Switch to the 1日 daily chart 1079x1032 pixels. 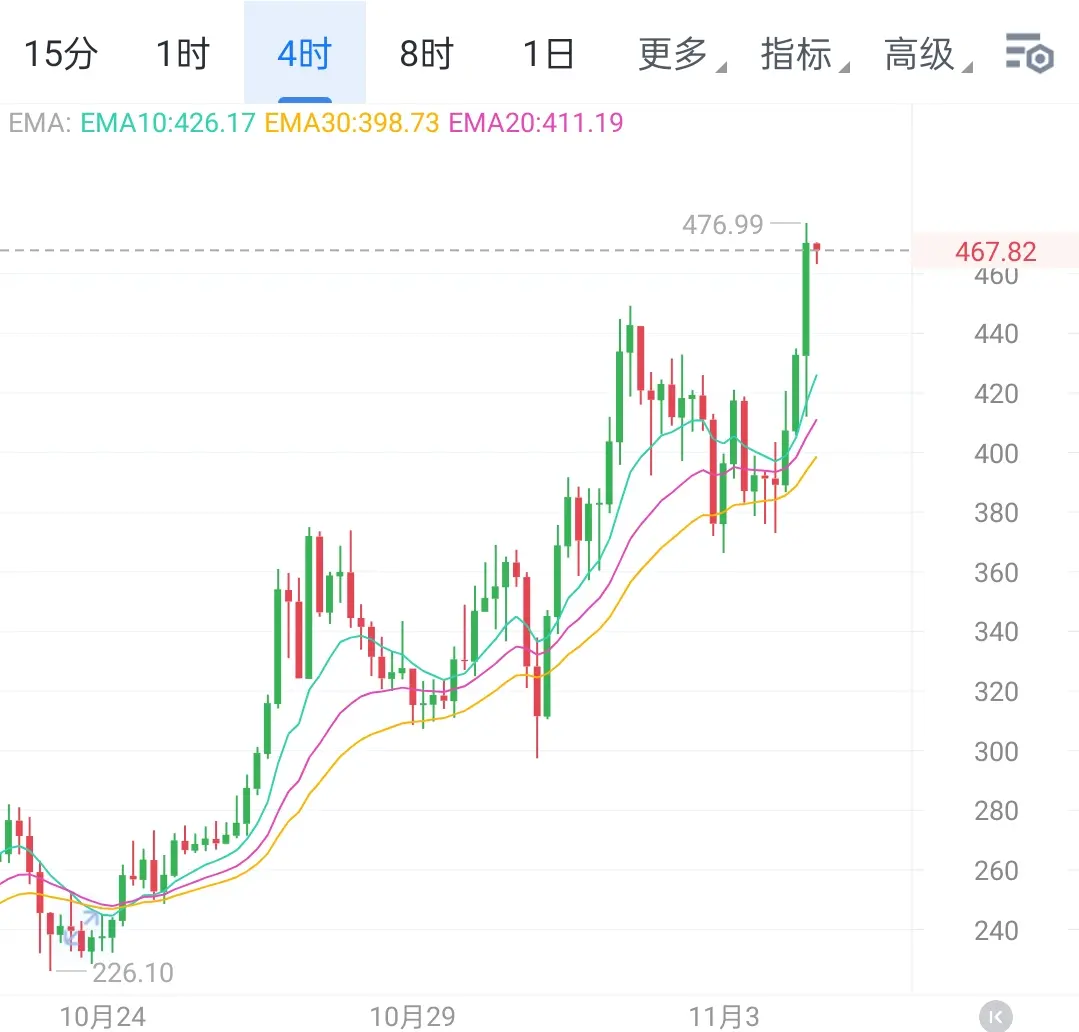click(x=548, y=54)
